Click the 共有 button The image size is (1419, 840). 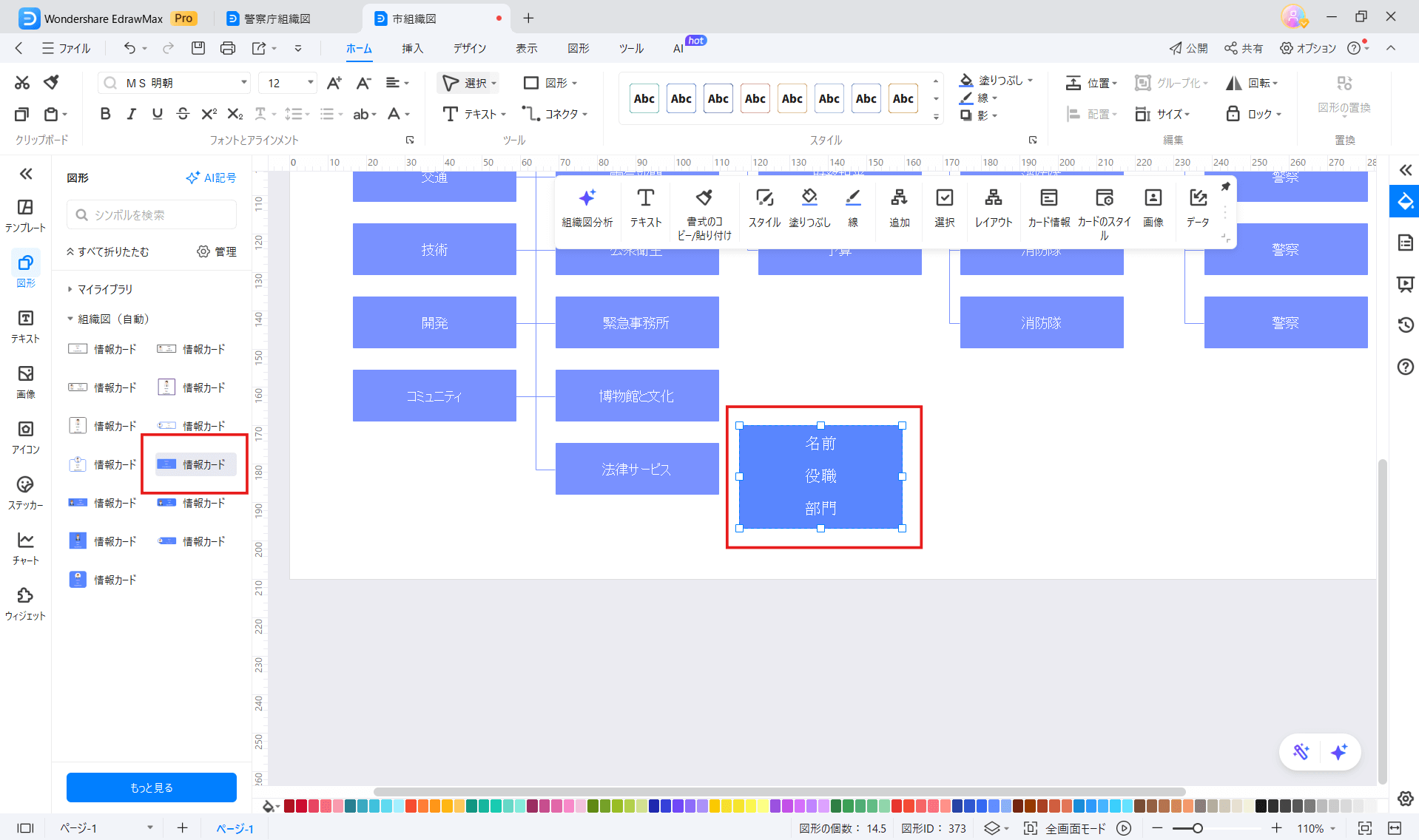click(x=1244, y=48)
